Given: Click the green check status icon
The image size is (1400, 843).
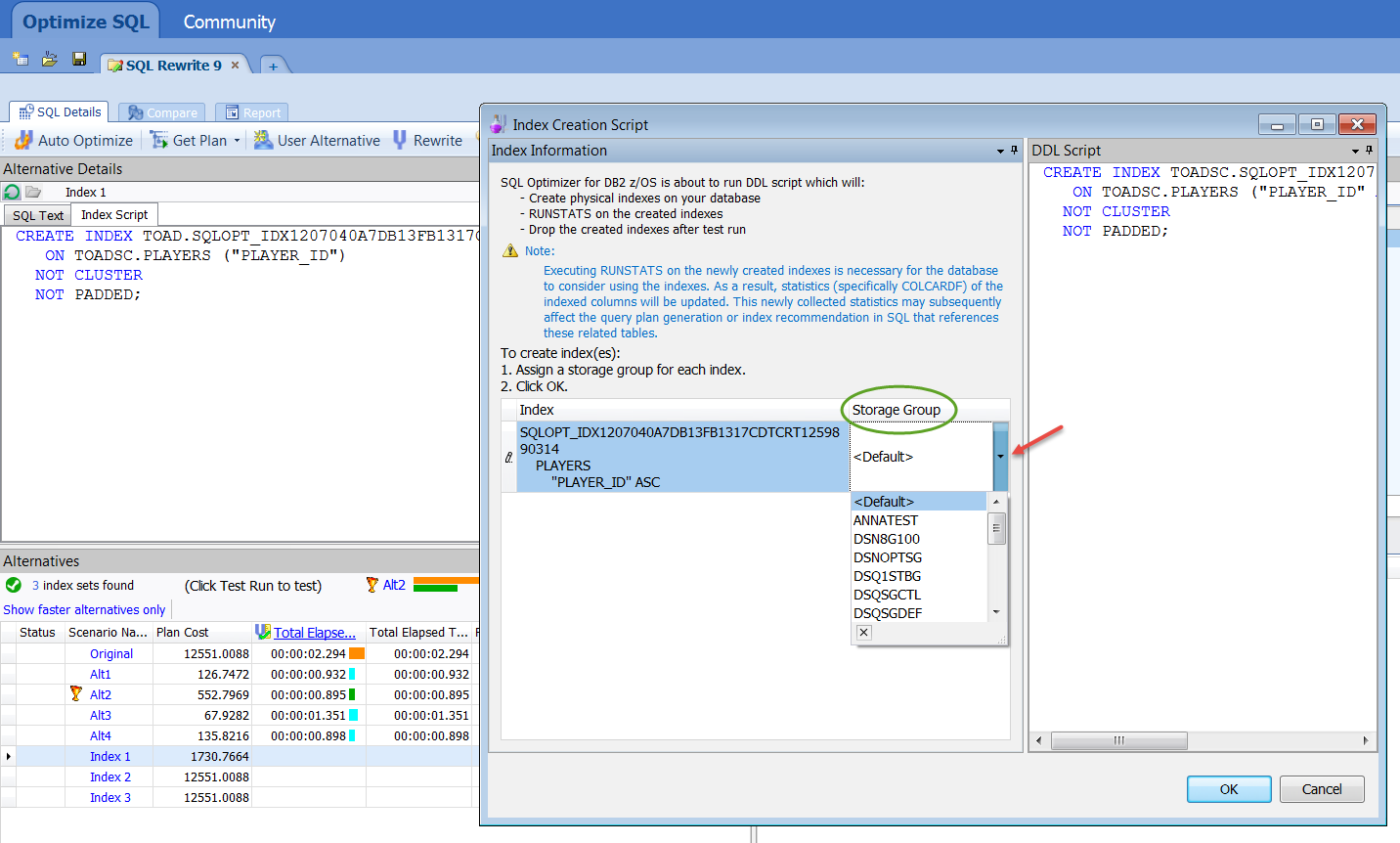Looking at the screenshot, I should click(x=14, y=585).
